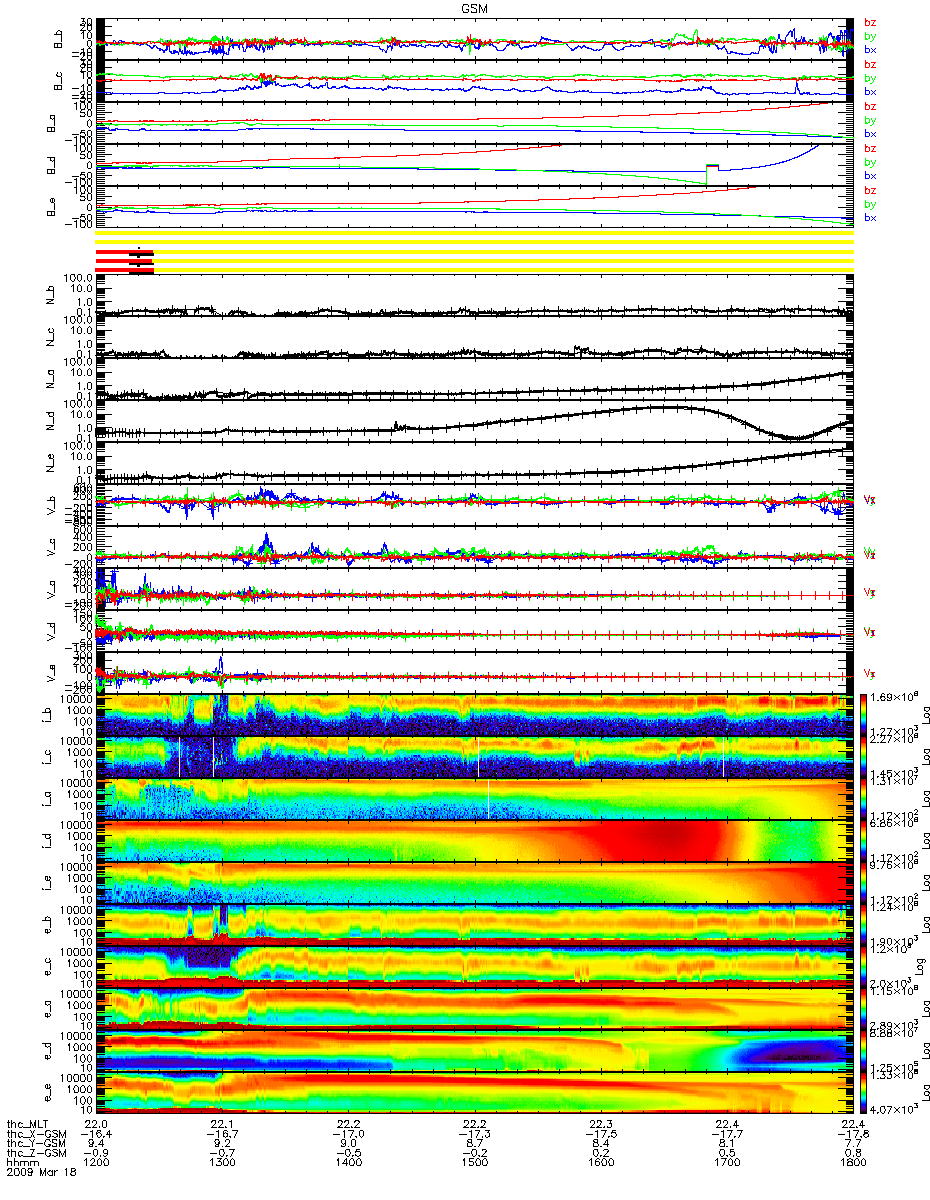The height and width of the screenshot is (1200, 930).
Task: Click the -0.9 Z-GSM value
Action: [x=96, y=1151]
